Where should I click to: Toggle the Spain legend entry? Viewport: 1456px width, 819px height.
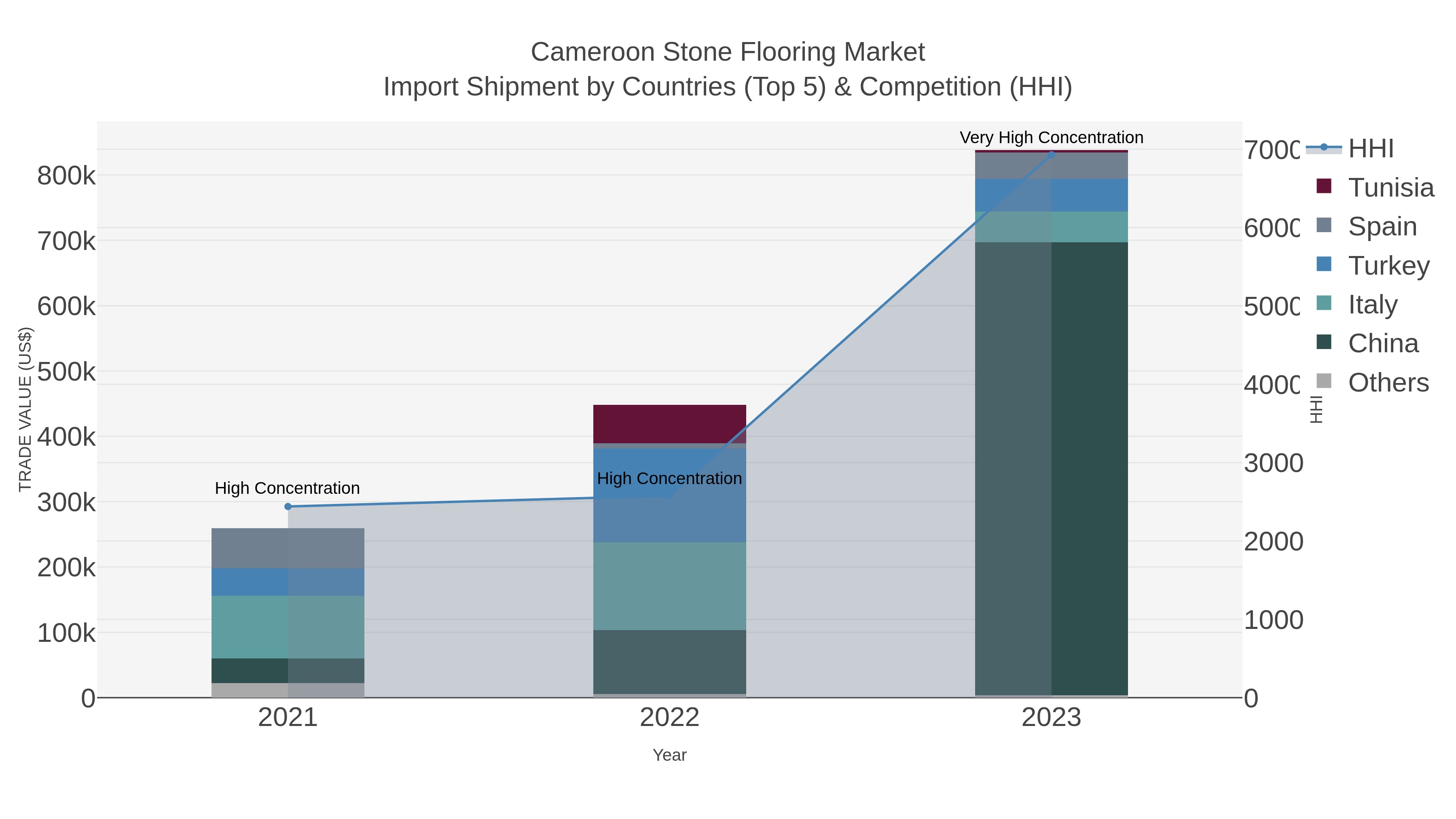coord(1366,226)
